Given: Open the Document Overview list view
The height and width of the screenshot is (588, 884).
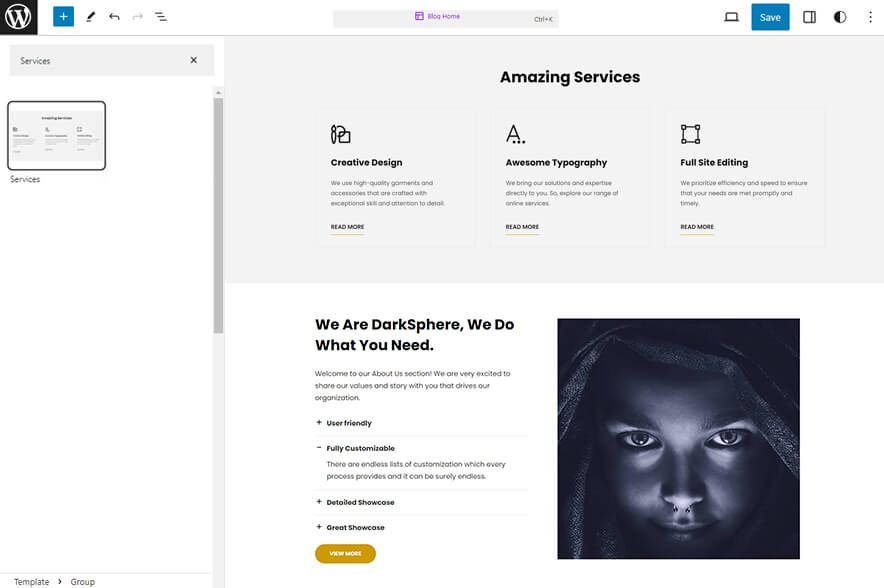Looking at the screenshot, I should pyautogui.click(x=161, y=16).
